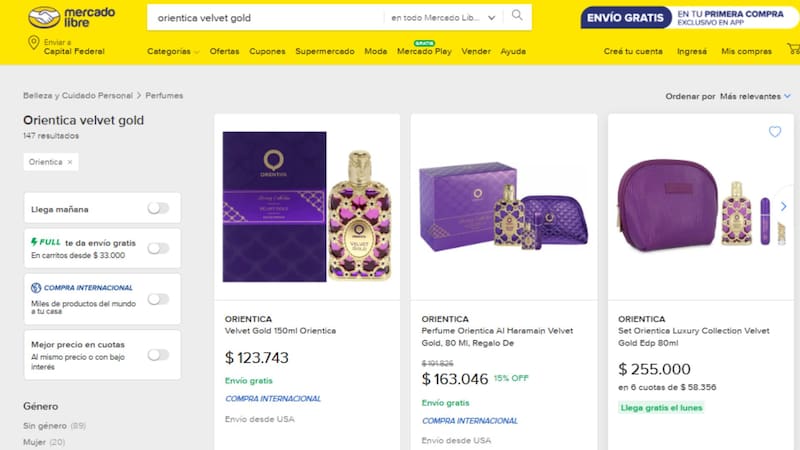Enable the Llega mañana toggle
Image resolution: width=800 pixels, height=450 pixels.
click(158, 209)
